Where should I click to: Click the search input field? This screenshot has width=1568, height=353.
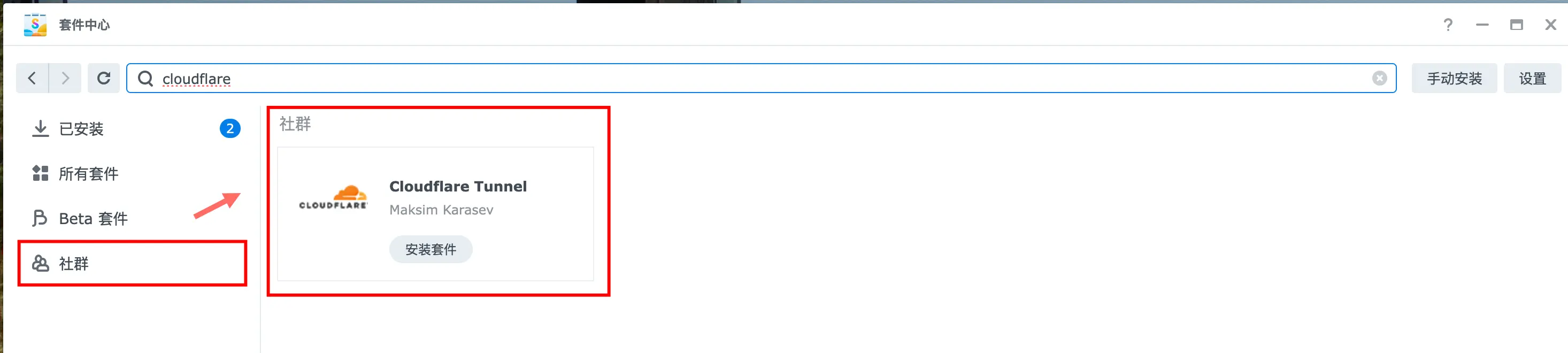pyautogui.click(x=761, y=79)
